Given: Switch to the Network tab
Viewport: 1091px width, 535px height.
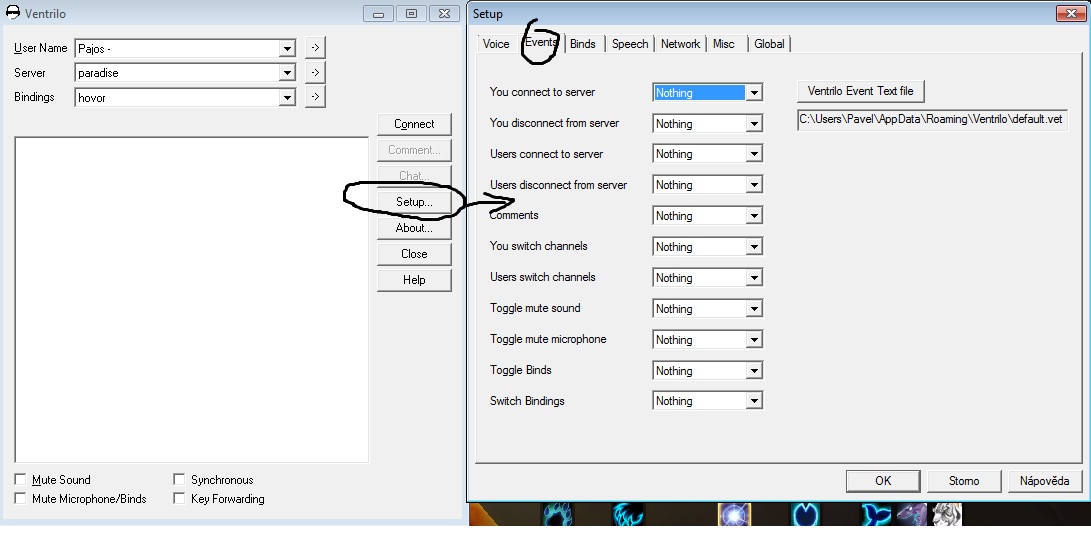Looking at the screenshot, I should coord(680,44).
